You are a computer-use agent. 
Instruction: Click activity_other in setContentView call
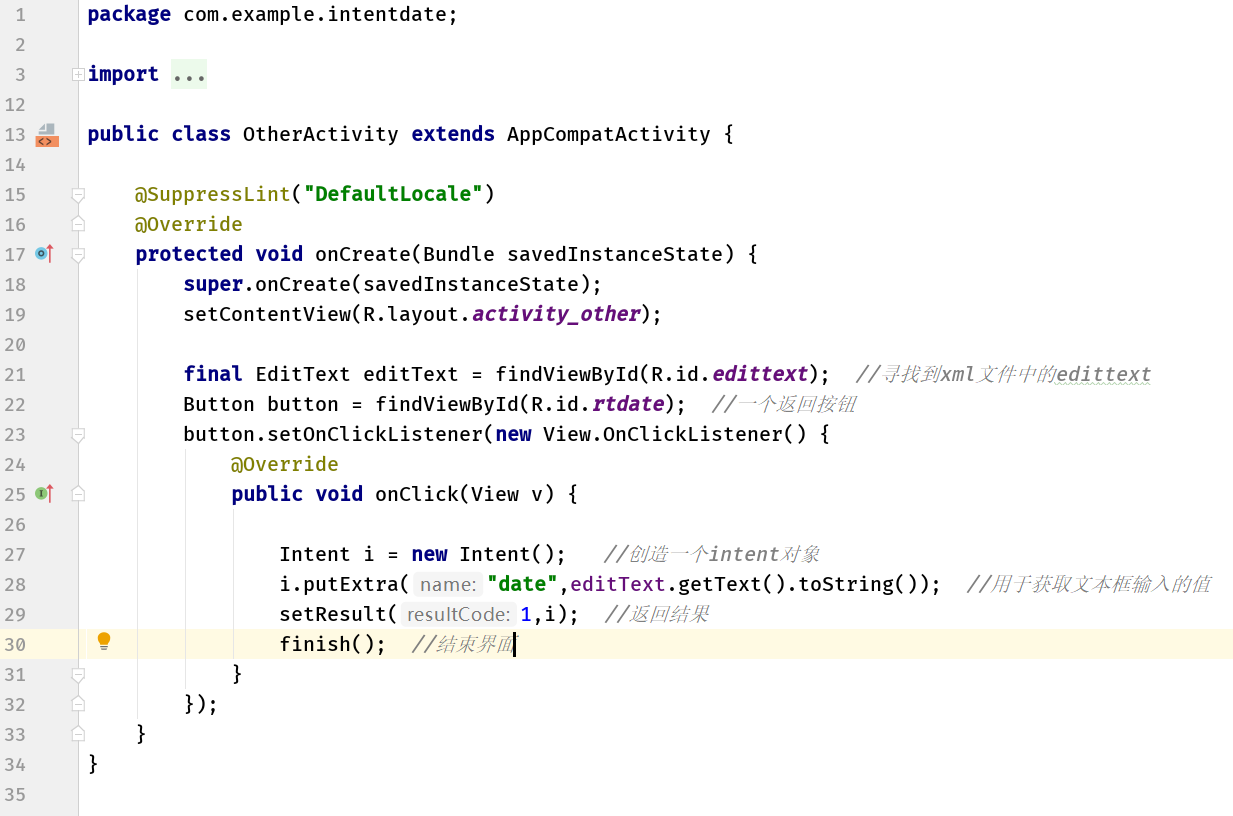tap(556, 314)
